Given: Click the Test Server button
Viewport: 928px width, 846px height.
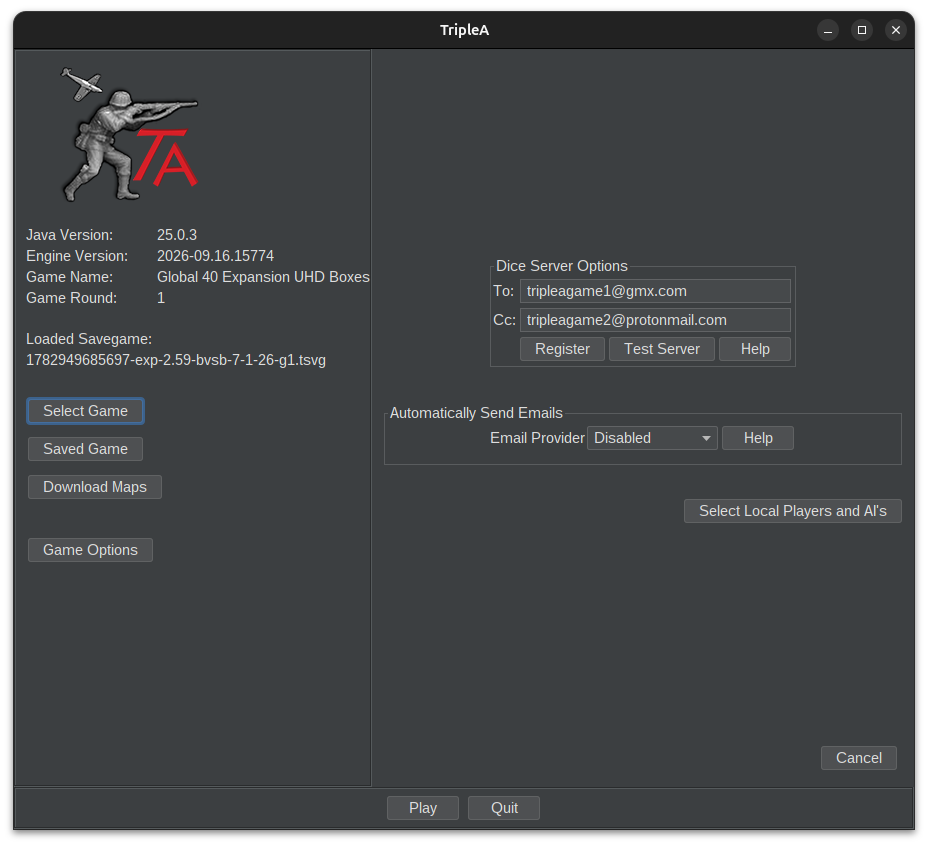Looking at the screenshot, I should click(x=662, y=349).
